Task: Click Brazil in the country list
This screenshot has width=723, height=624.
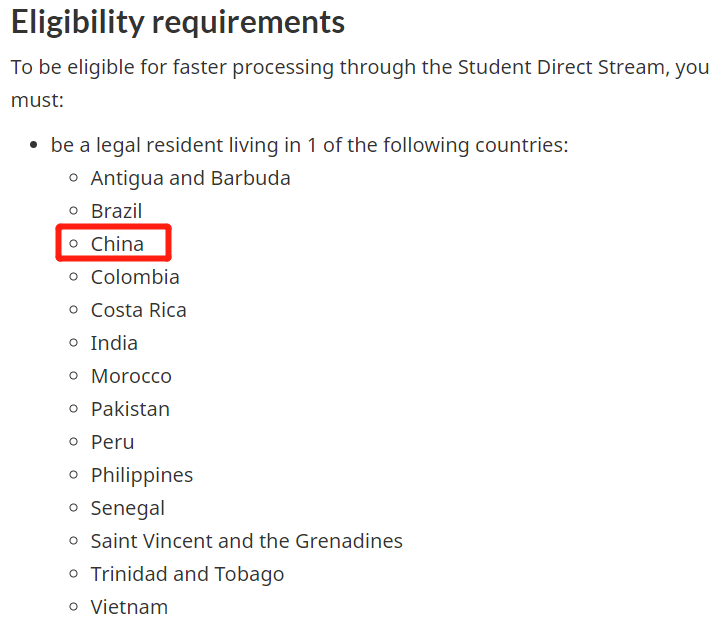Action: 116,211
